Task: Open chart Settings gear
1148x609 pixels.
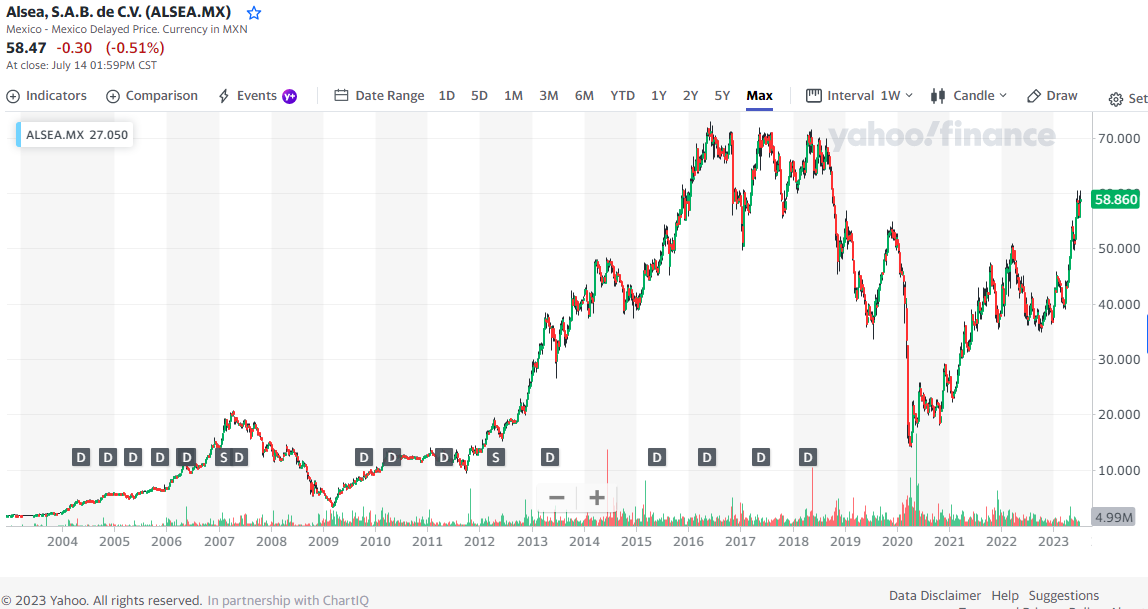Action: click(x=1116, y=100)
